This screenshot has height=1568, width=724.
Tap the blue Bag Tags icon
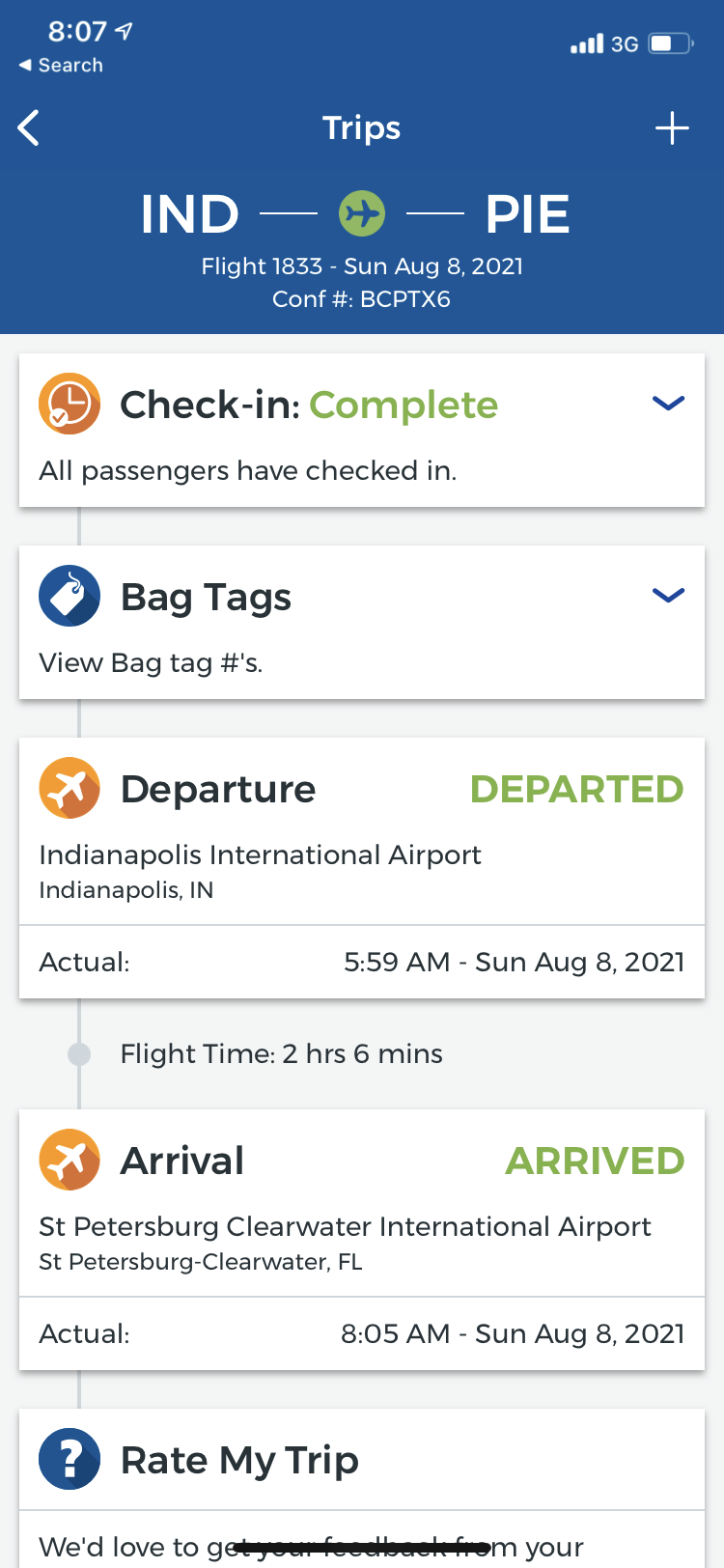[70, 596]
